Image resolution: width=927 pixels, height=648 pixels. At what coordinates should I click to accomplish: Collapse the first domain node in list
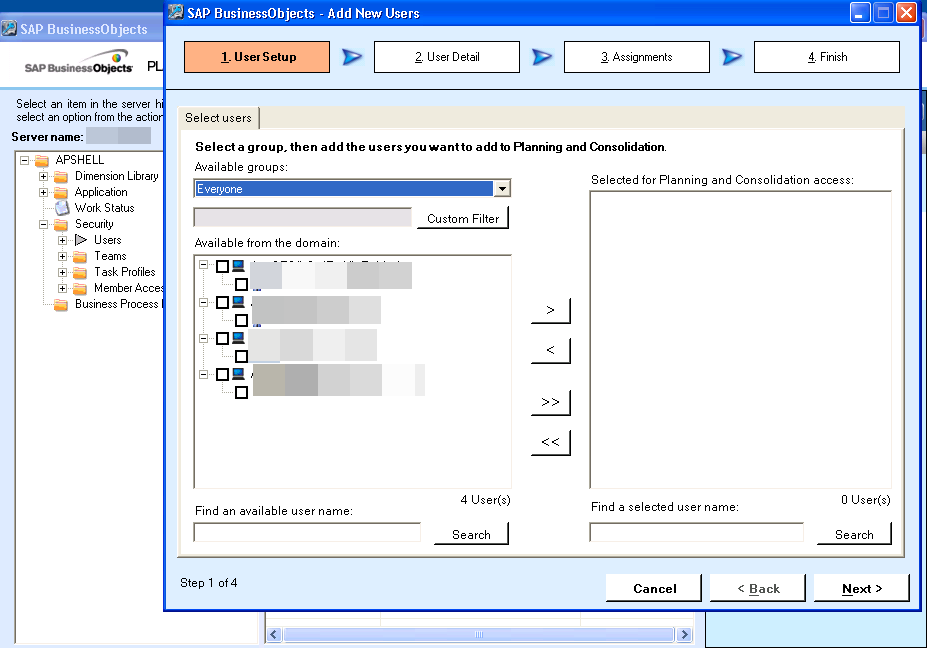pos(203,265)
